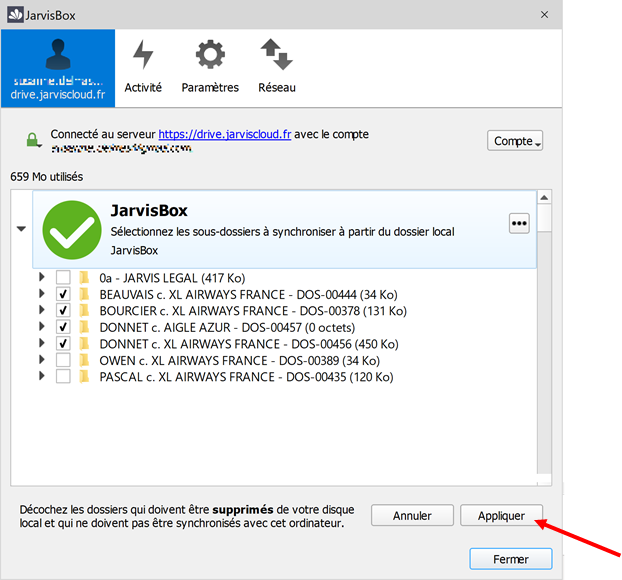
Task: Select DONNET c. AIGLE AZUR row text
Action: (x=227, y=327)
